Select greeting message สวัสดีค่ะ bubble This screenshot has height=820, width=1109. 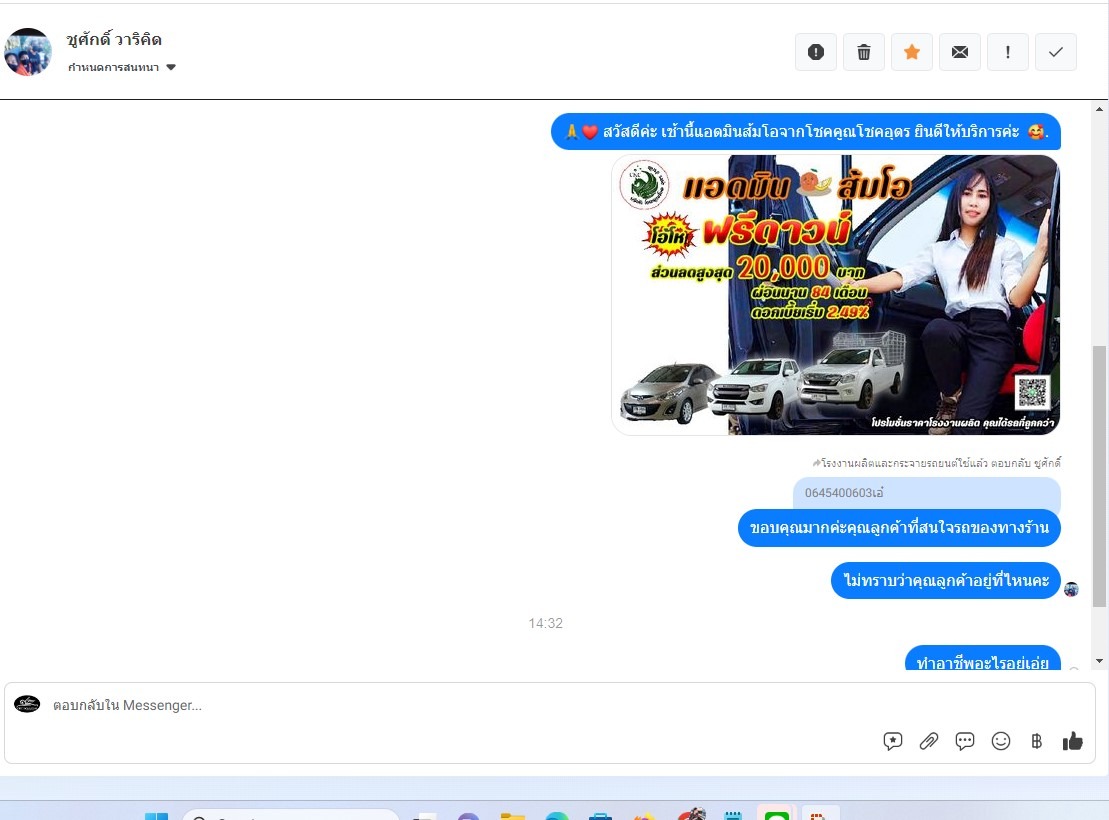[806, 132]
